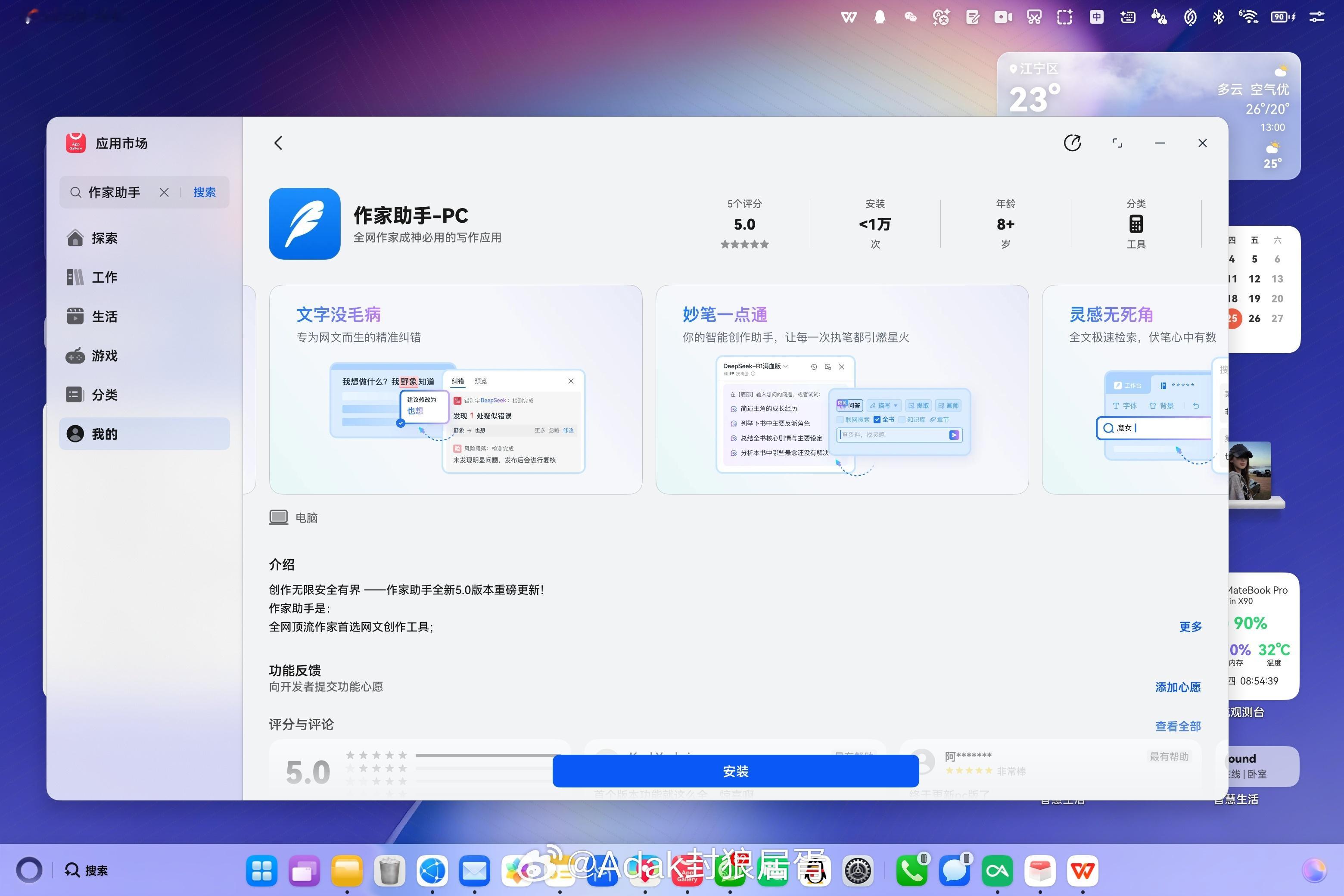Click the 23° temperature in the weather widget
Image resolution: width=1344 pixels, height=896 pixels.
click(x=1034, y=100)
